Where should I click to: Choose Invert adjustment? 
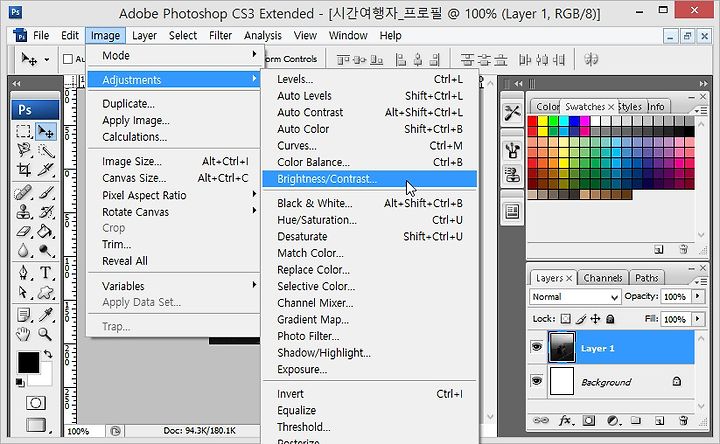(x=370, y=393)
